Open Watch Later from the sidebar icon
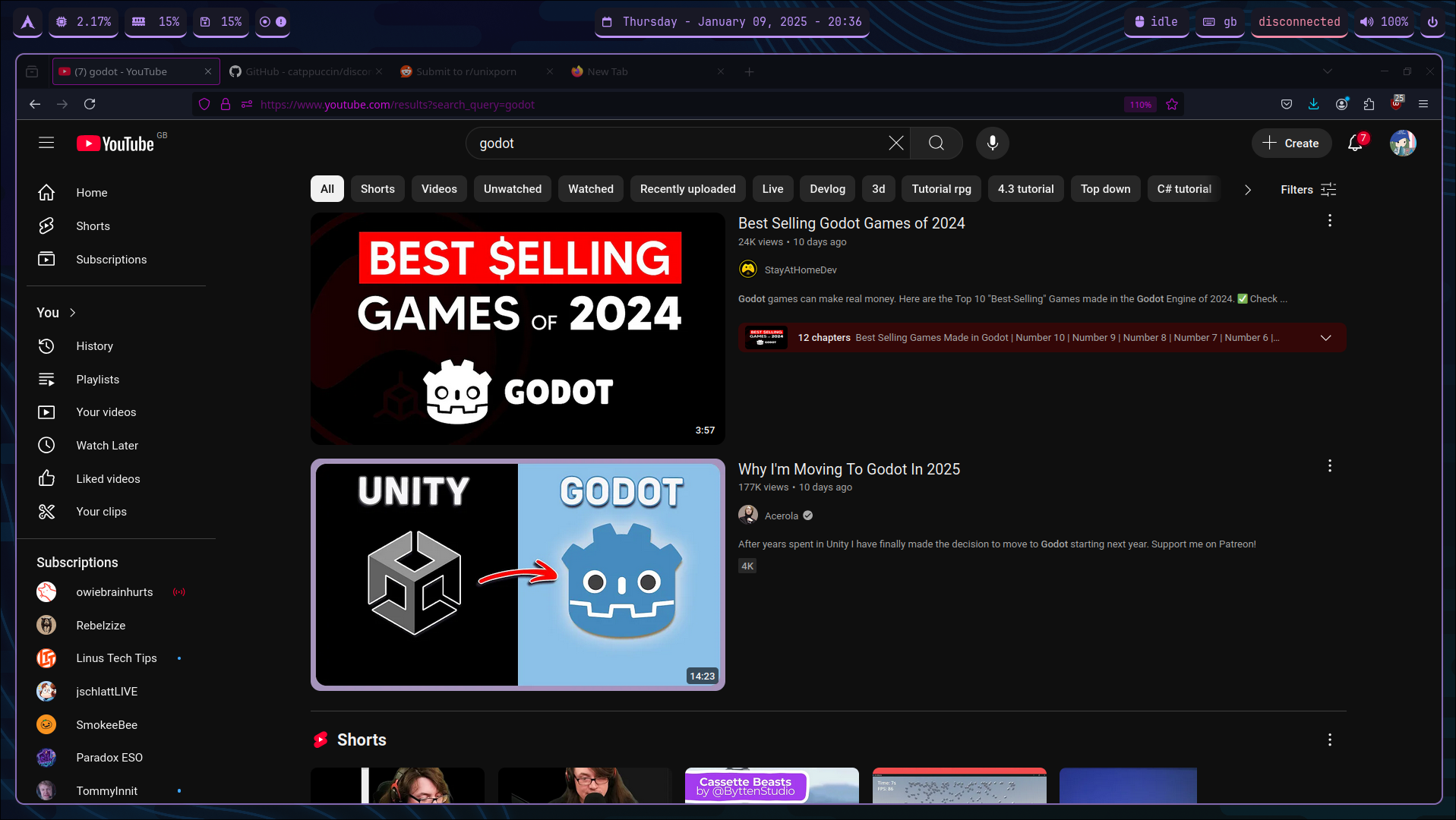The image size is (1456, 820). [x=46, y=445]
